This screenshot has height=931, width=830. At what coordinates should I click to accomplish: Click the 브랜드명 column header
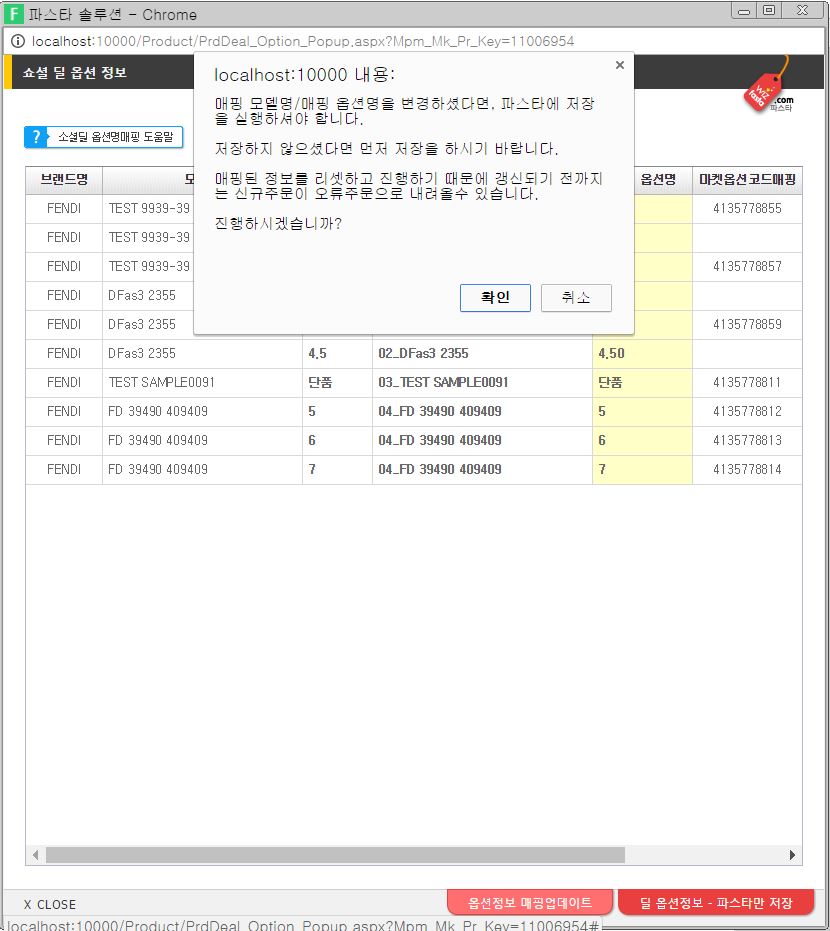[x=64, y=180]
